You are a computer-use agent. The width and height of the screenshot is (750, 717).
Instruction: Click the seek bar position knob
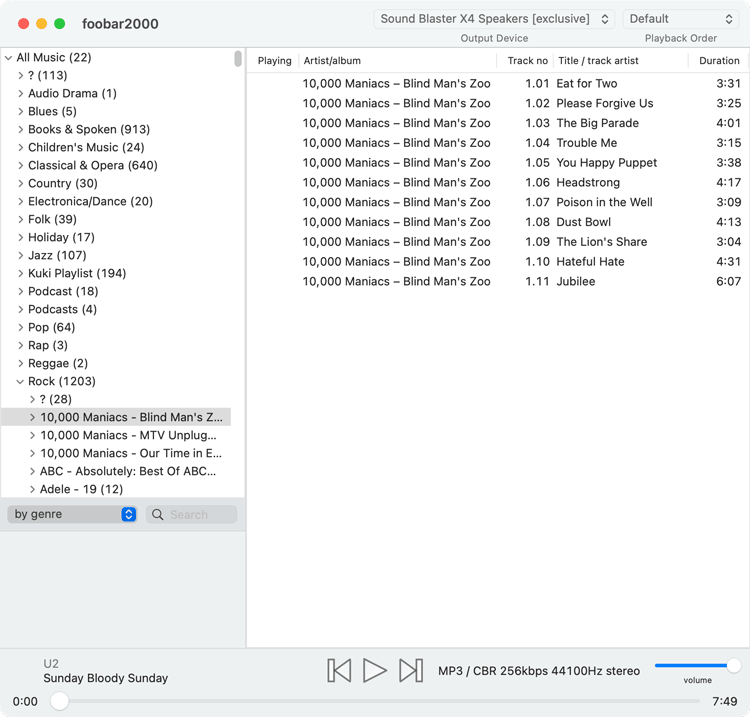tap(60, 701)
